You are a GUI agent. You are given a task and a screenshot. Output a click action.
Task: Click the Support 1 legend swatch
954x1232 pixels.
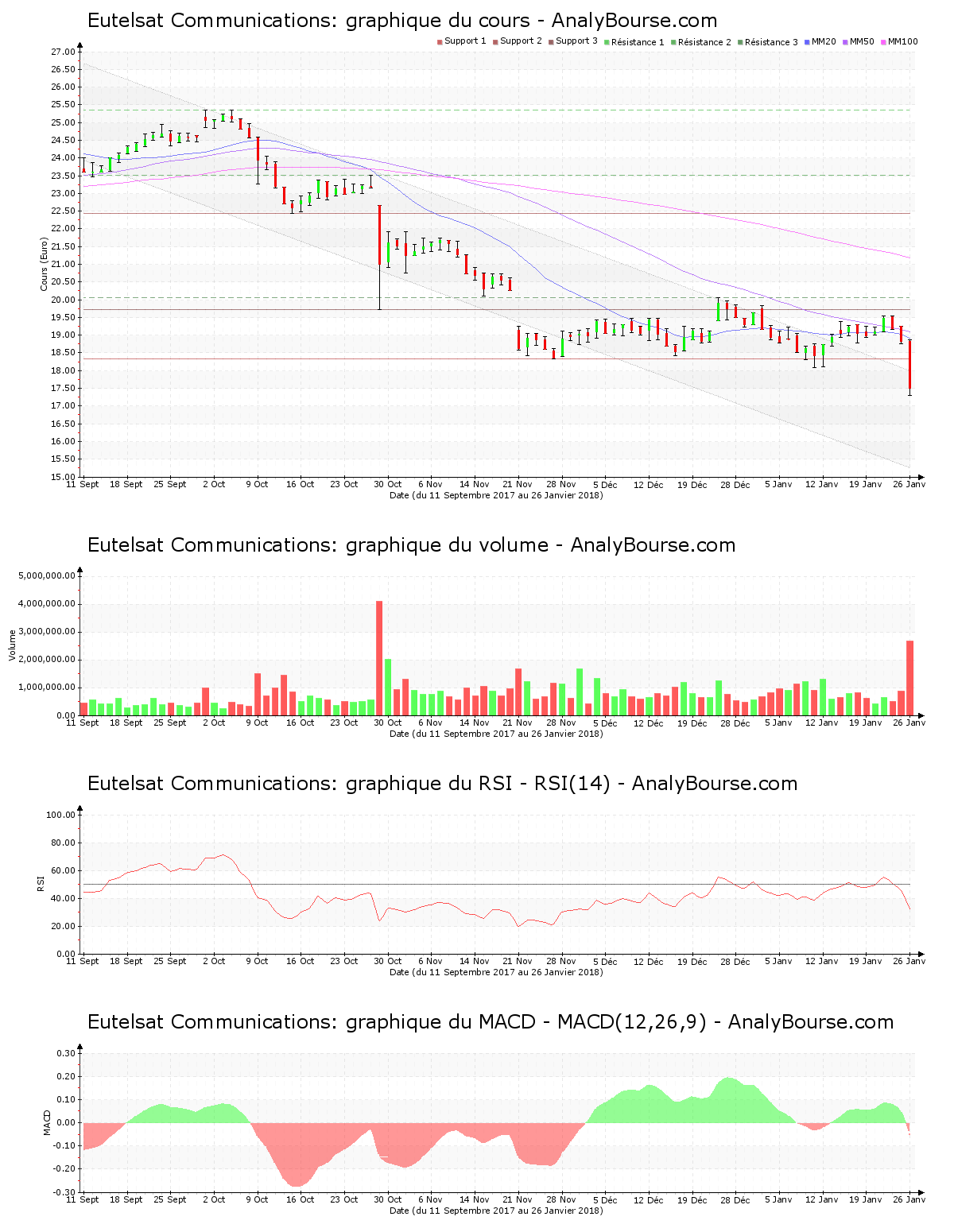tap(440, 41)
